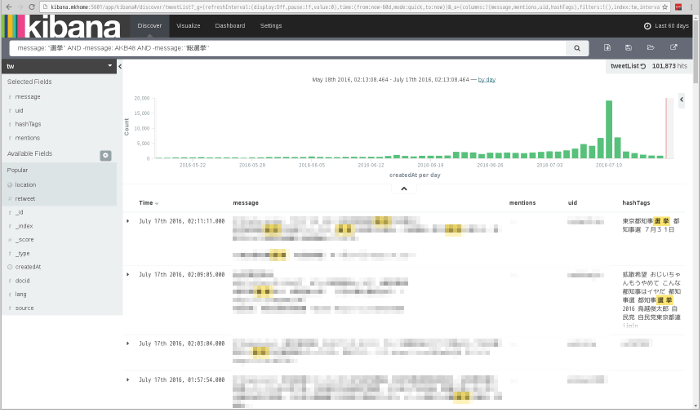Click the Popular fields heading
The image size is (700, 410).
tap(17, 170)
